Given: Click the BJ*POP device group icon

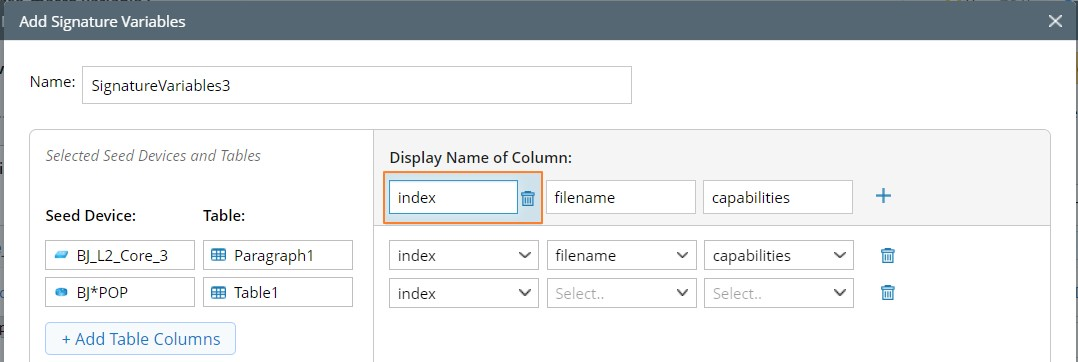Looking at the screenshot, I should click(61, 293).
